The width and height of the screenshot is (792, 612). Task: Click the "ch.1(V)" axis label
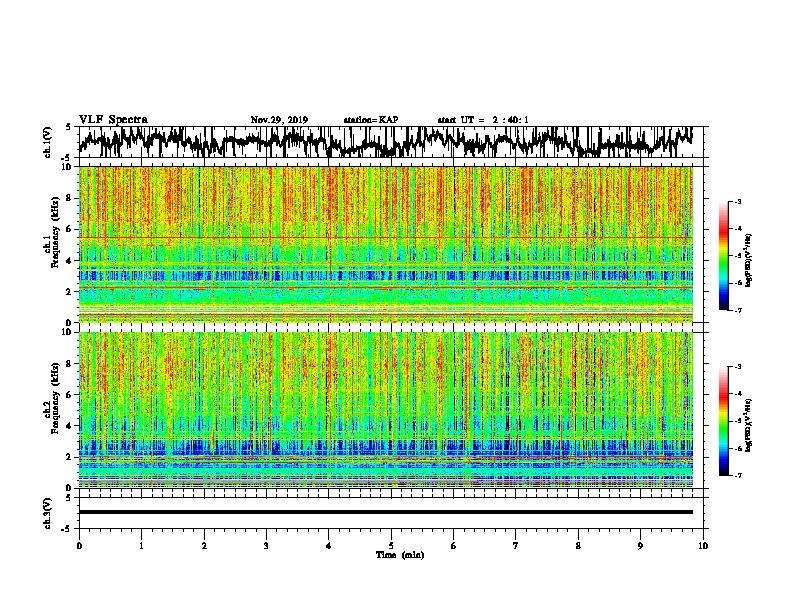pos(47,142)
